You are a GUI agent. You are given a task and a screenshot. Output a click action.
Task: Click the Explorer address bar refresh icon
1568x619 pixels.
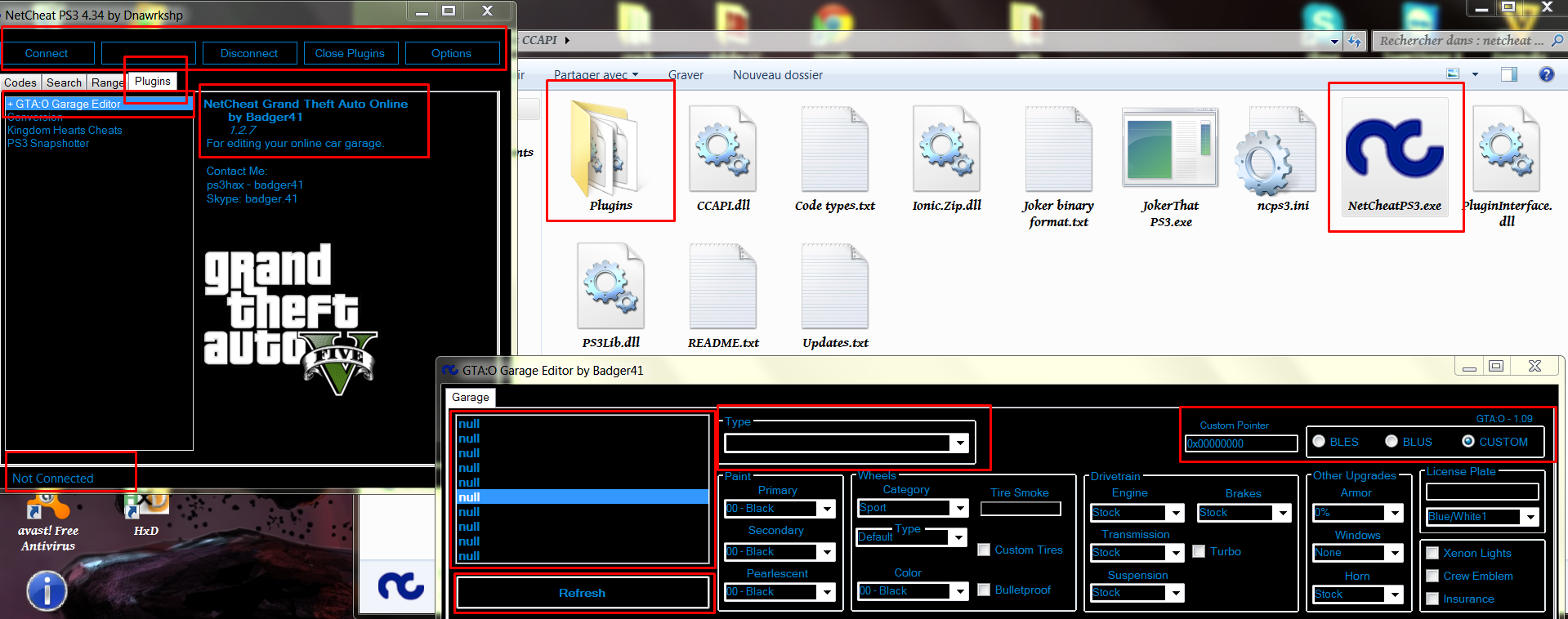tap(1355, 41)
